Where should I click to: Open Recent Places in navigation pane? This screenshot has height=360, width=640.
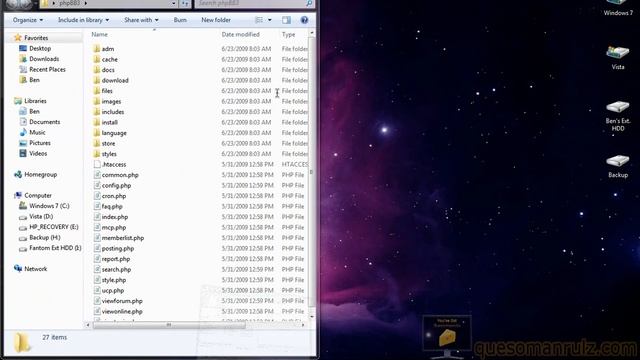(47, 70)
